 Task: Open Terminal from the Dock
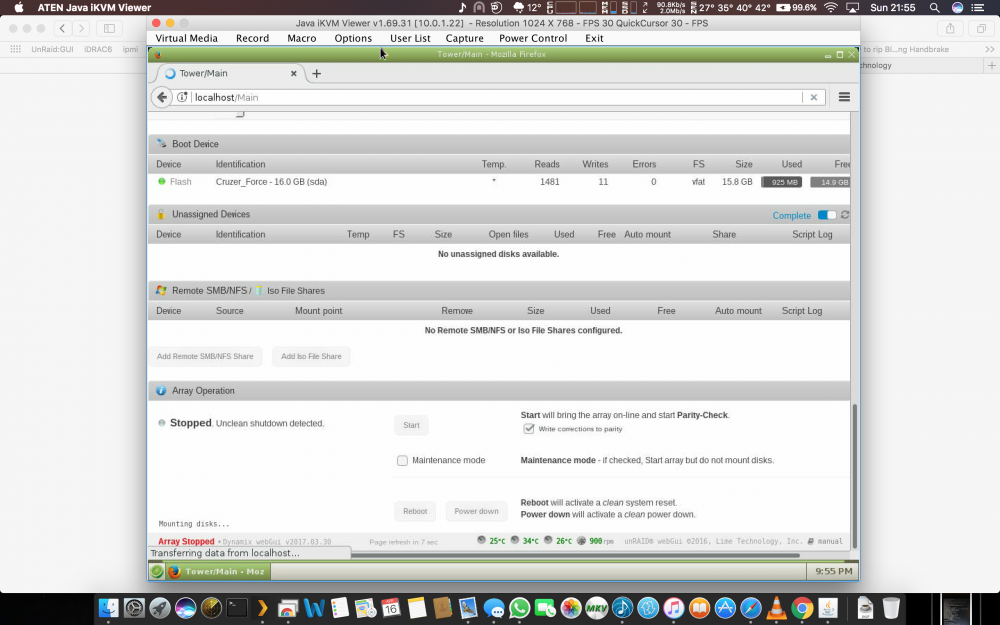[x=237, y=608]
